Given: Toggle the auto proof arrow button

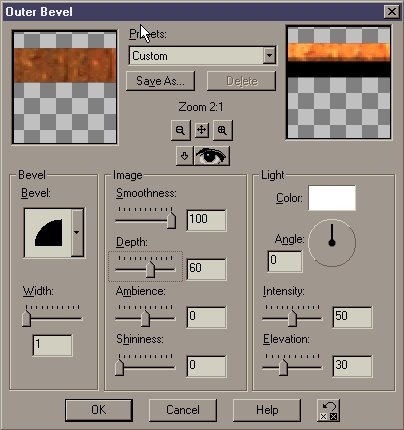Looking at the screenshot, I should [185, 156].
